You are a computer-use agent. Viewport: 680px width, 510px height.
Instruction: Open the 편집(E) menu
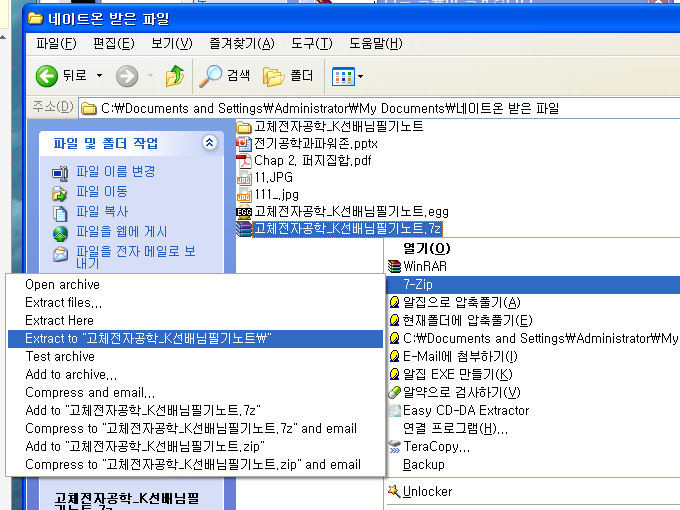[114, 43]
